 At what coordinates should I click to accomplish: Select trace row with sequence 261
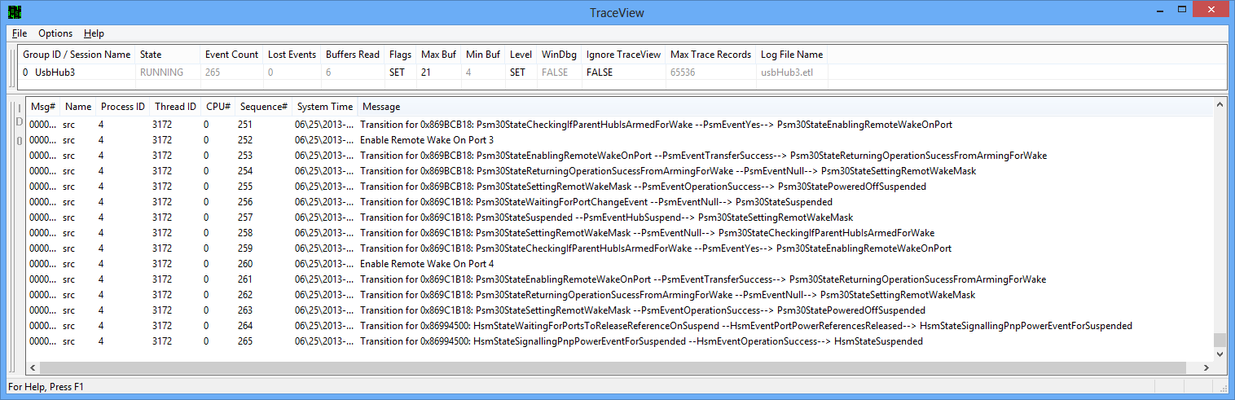click(619, 280)
